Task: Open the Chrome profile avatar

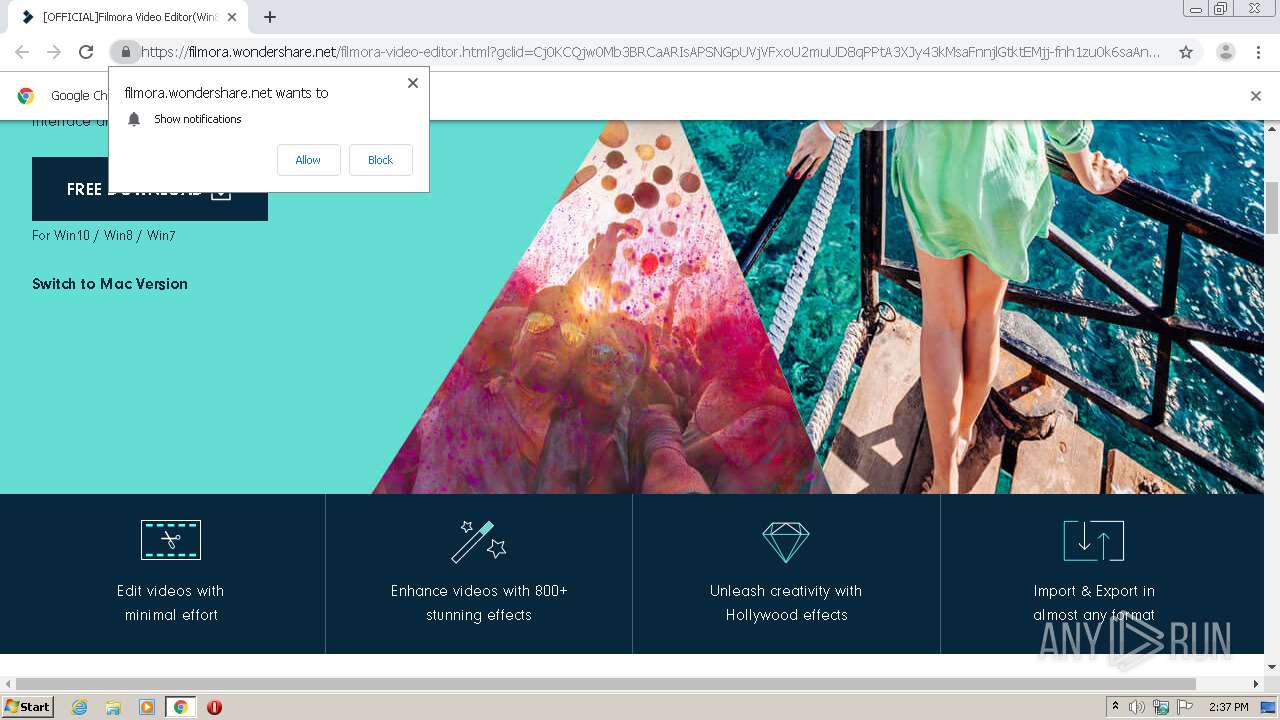Action: point(1225,52)
